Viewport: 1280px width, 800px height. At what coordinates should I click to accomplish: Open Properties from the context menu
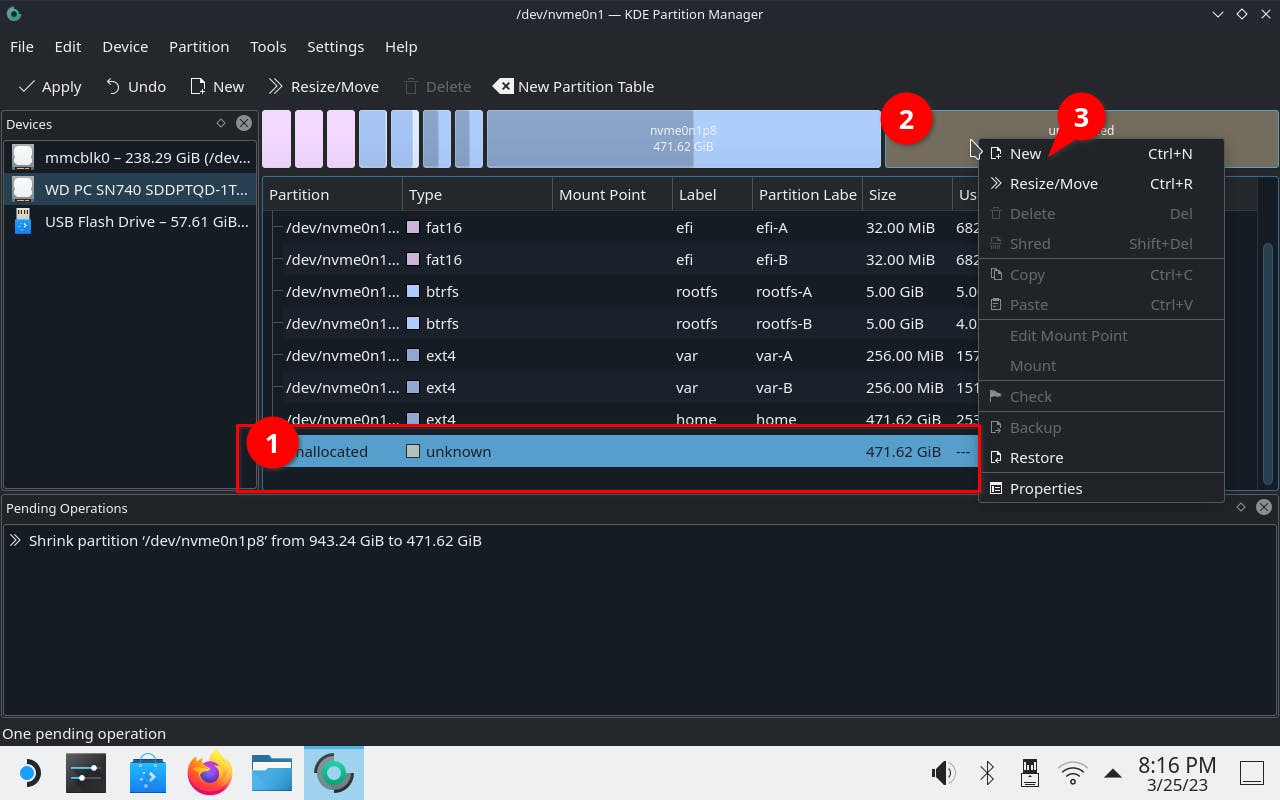pyautogui.click(x=1101, y=488)
